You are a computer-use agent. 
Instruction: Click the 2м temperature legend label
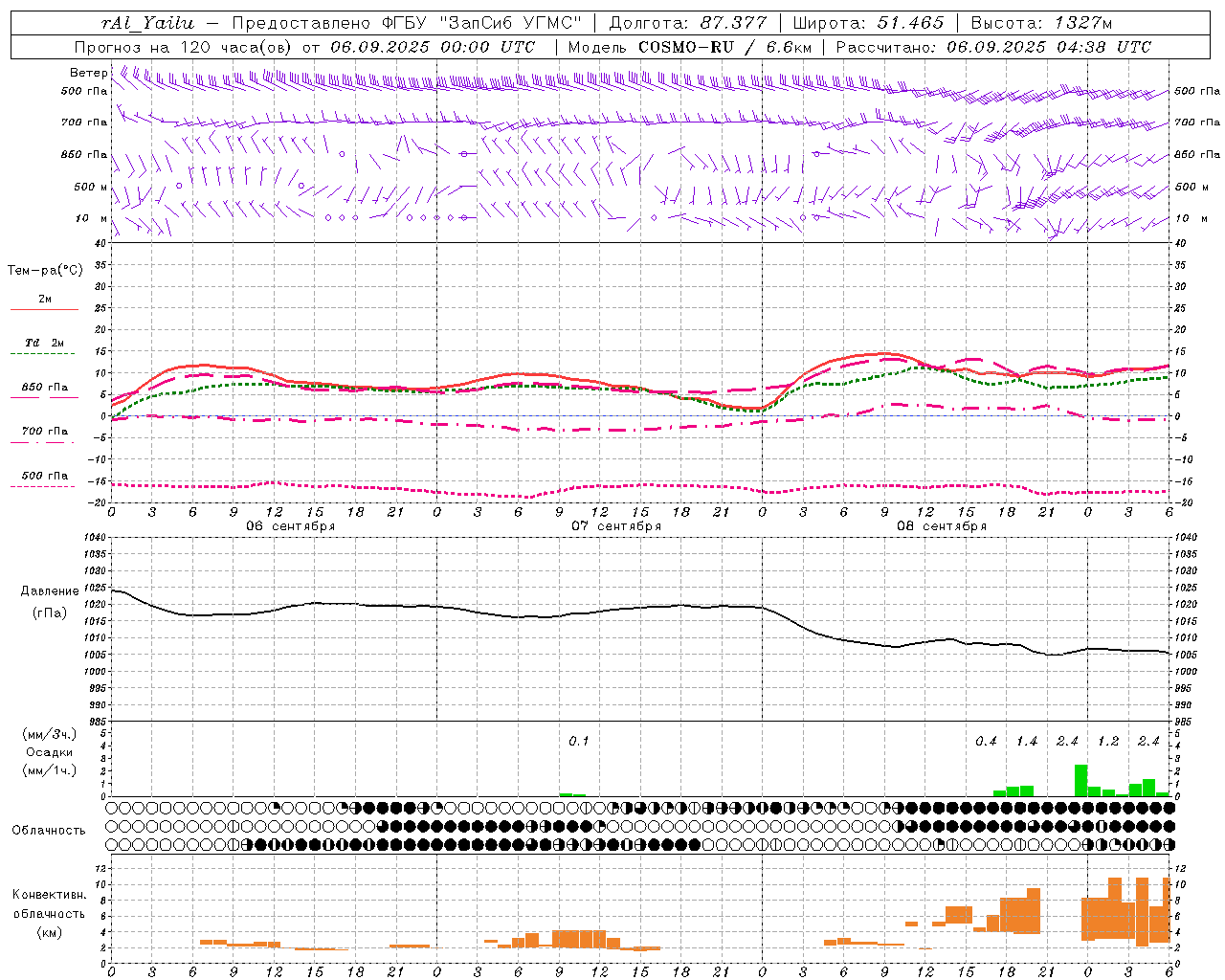[x=45, y=300]
